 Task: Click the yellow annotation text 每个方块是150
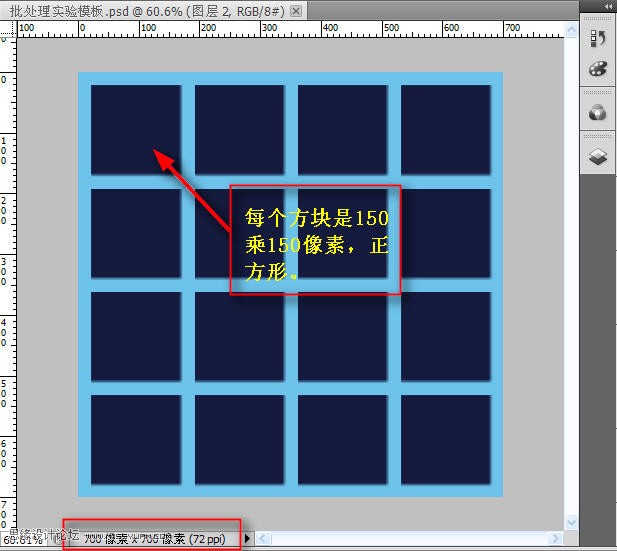pos(316,217)
